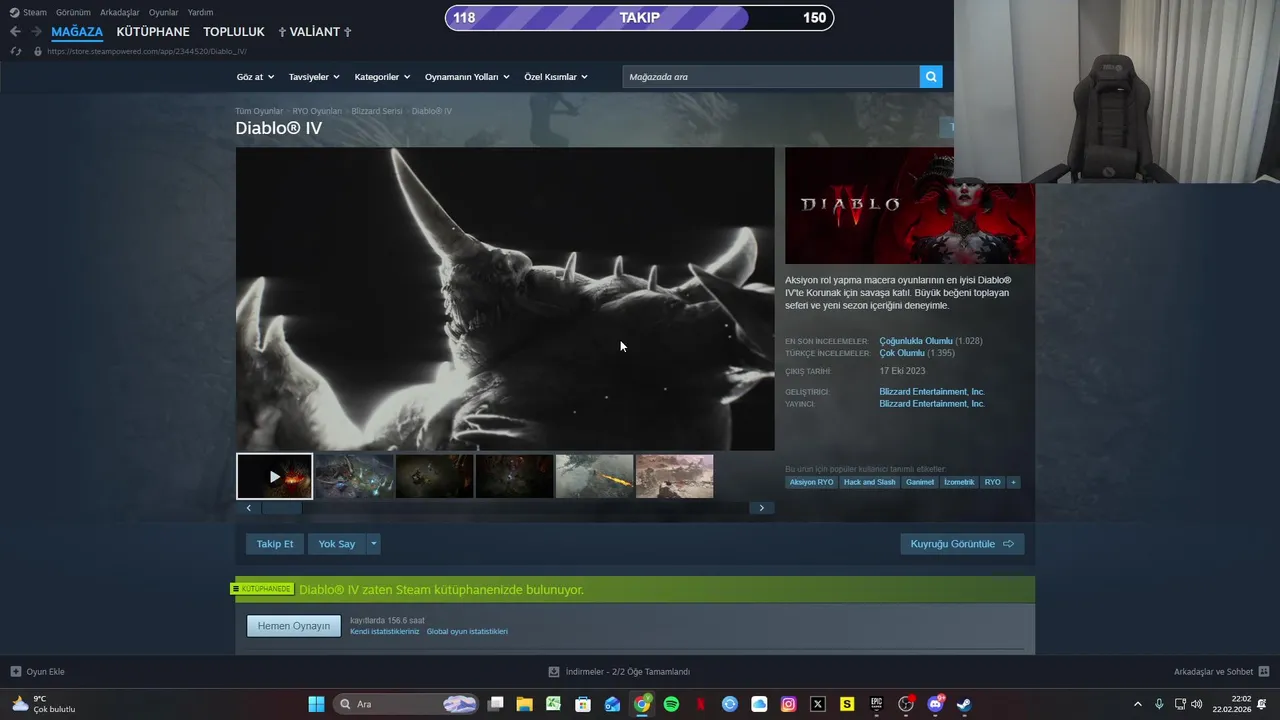
Task: Switch to the KÜTÜPHANE tab
Action: [153, 32]
